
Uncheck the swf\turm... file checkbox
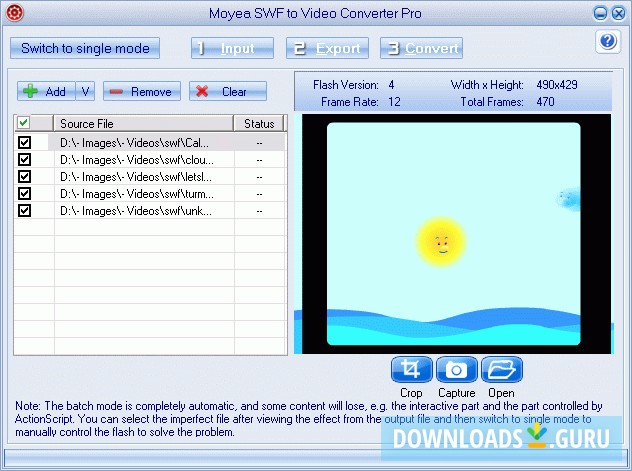[24, 193]
